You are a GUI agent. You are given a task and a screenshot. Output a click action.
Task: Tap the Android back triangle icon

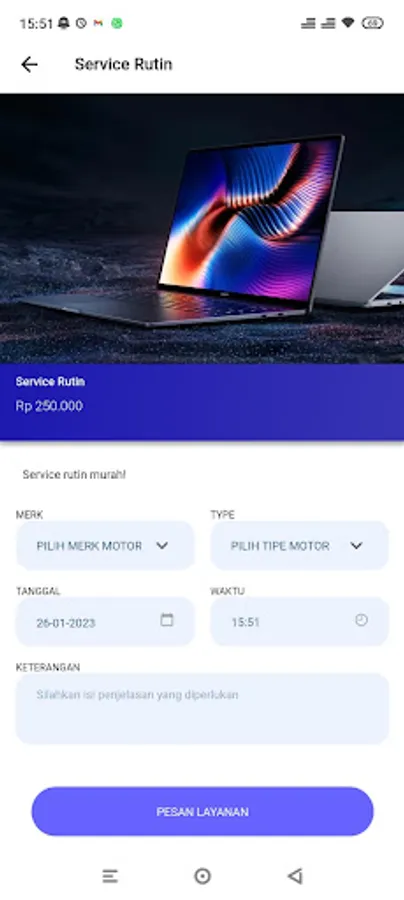coord(295,876)
